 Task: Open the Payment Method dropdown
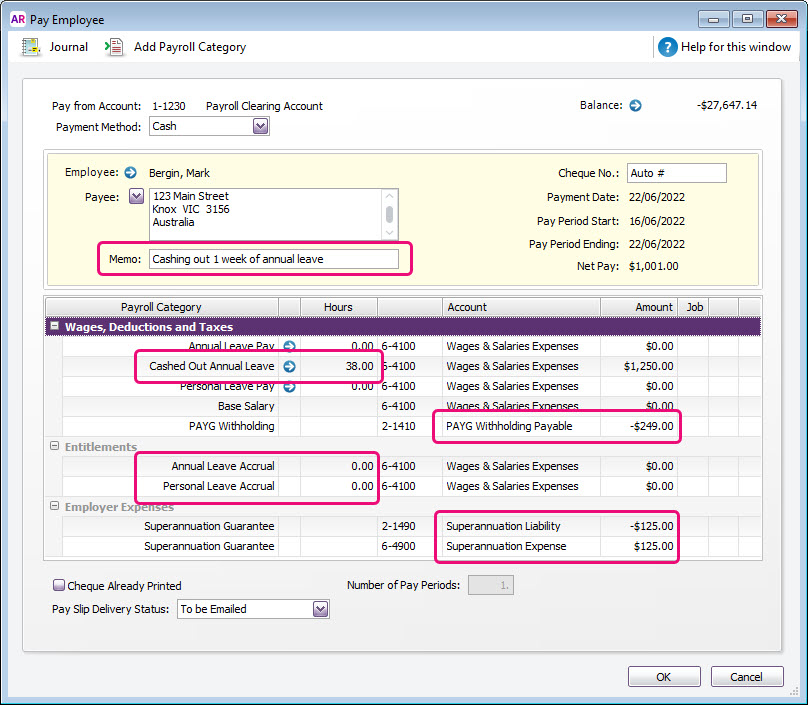tap(260, 126)
